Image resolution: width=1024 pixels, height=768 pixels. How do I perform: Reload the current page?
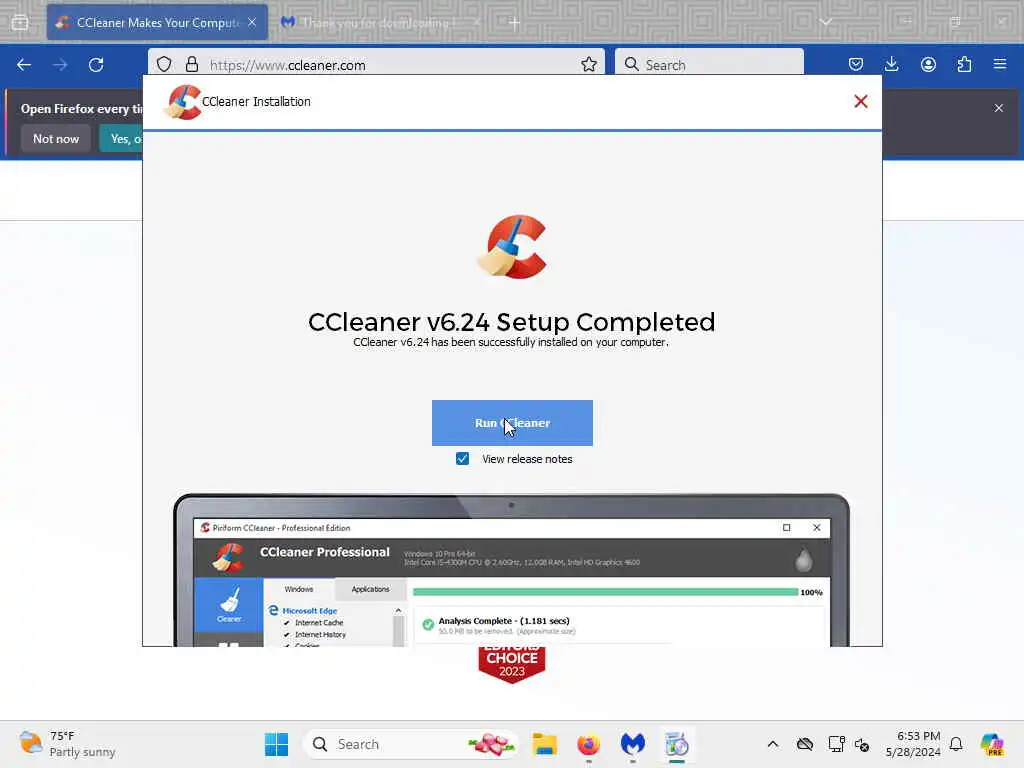96,65
